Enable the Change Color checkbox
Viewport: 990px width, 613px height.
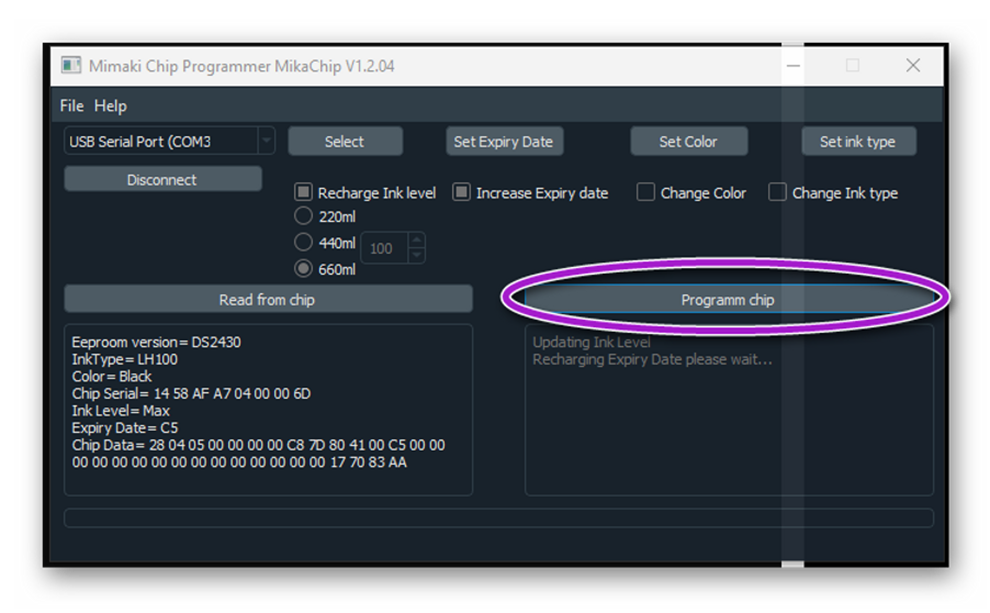646,192
